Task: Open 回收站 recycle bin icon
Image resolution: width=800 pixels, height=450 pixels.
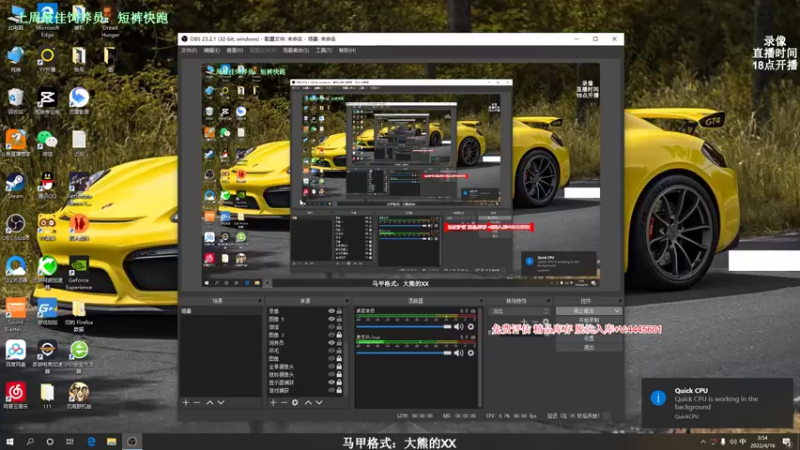Action: (16, 102)
